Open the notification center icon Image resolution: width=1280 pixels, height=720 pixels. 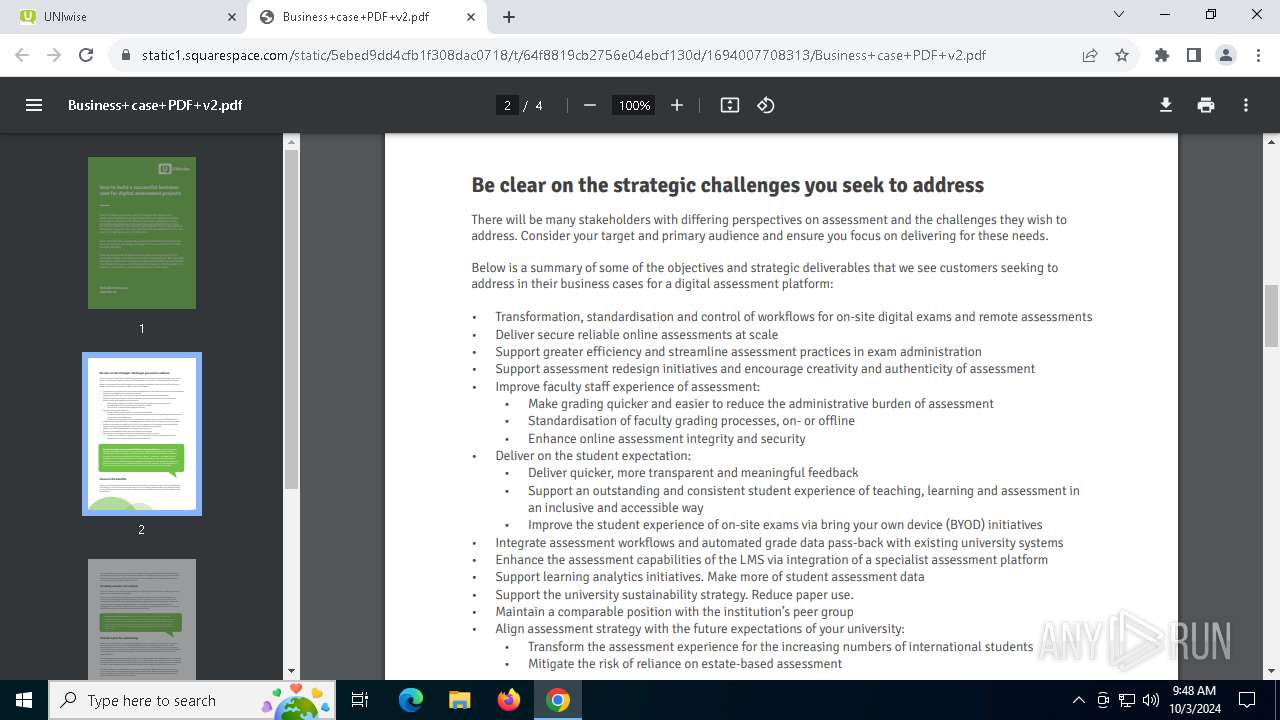coord(1247,700)
